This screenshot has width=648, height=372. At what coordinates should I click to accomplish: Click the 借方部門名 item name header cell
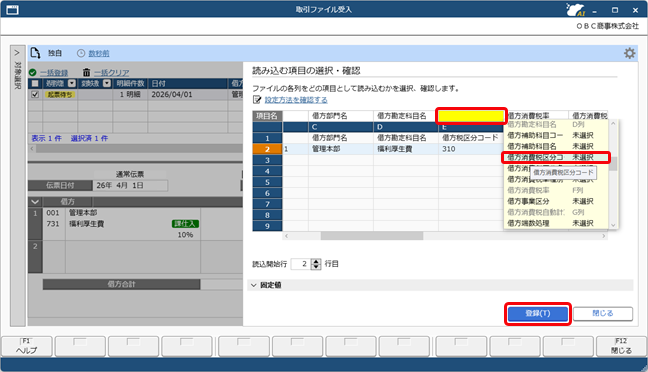(341, 116)
